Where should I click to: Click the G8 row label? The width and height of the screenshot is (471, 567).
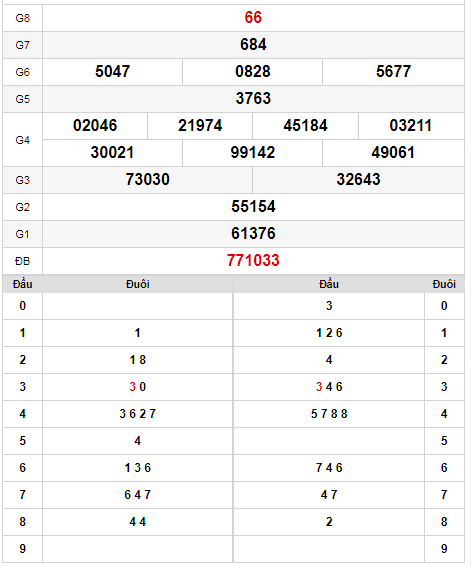[22, 18]
